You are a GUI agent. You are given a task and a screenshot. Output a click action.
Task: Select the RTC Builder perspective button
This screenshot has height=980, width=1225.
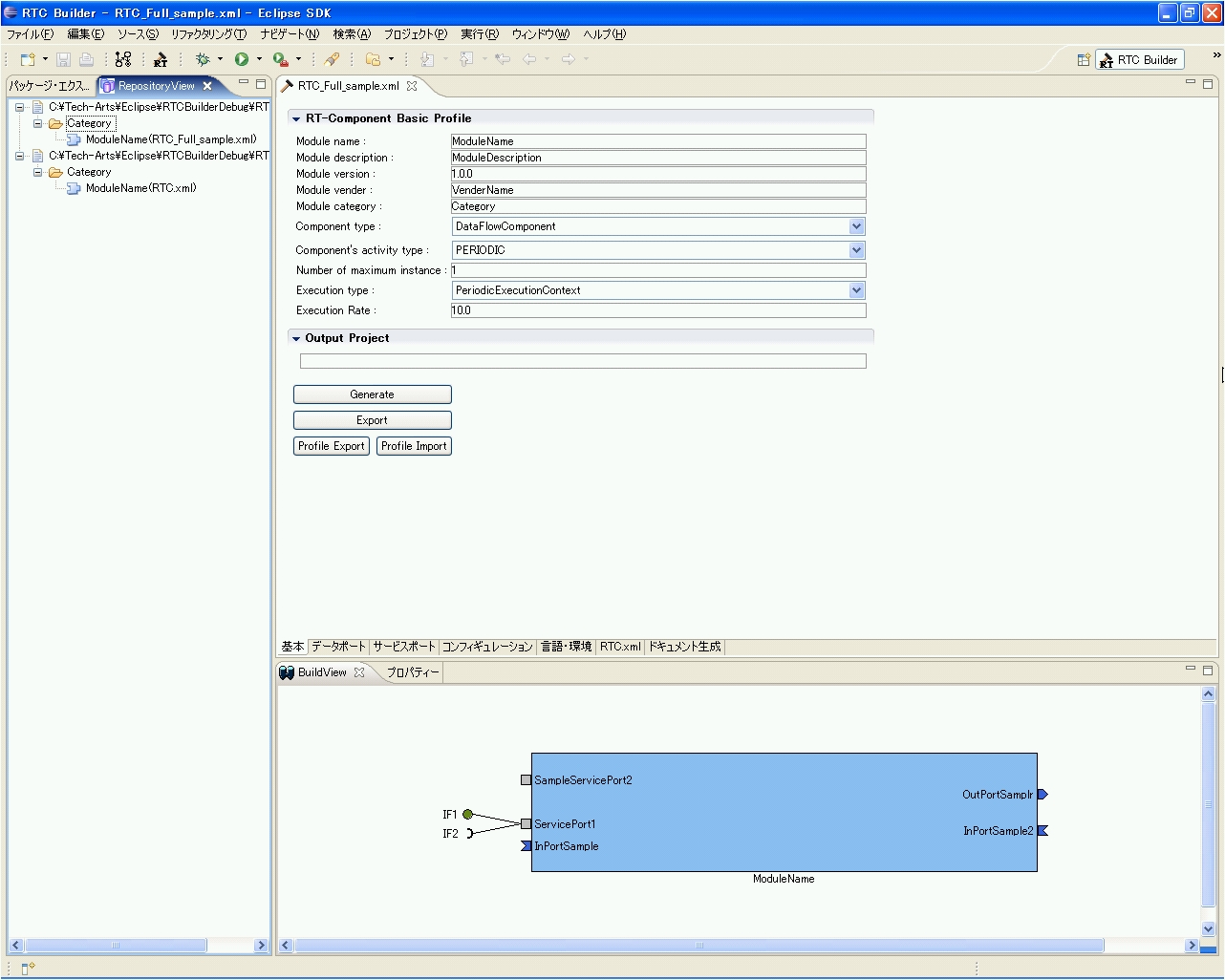click(x=1140, y=60)
